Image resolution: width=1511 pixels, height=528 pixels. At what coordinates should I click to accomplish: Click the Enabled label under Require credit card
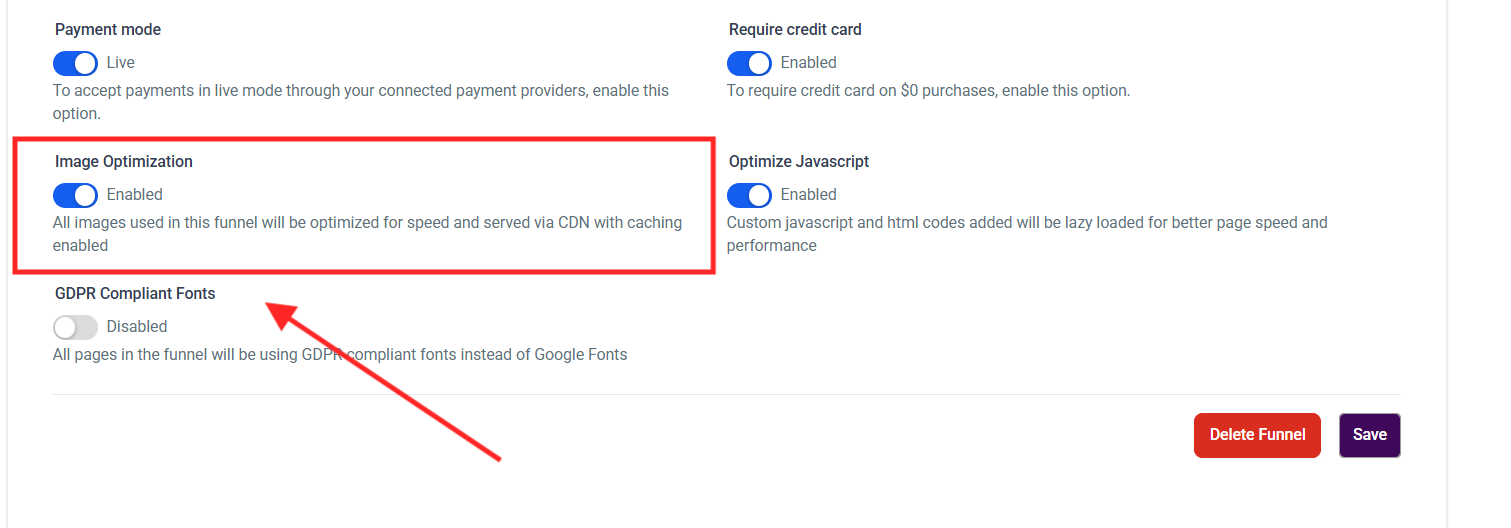(808, 63)
